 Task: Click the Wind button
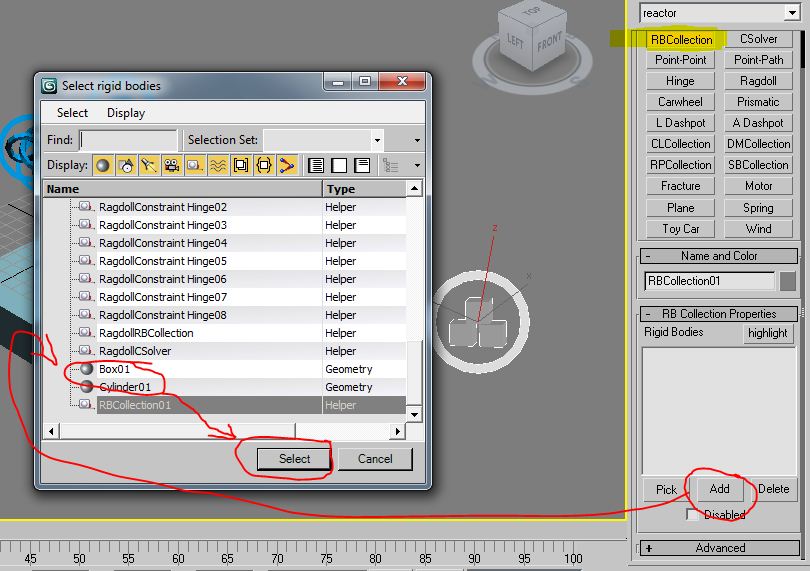pyautogui.click(x=758, y=228)
